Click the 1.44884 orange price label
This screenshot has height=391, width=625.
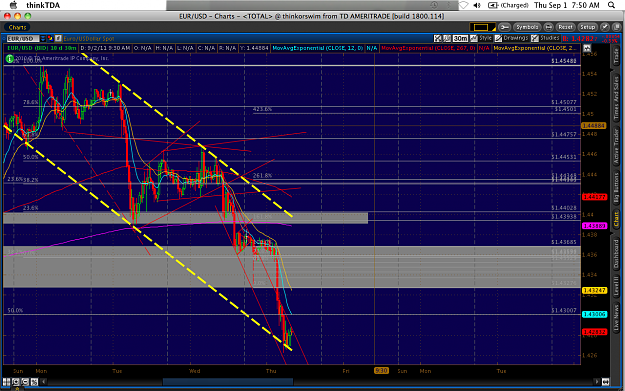pos(594,126)
